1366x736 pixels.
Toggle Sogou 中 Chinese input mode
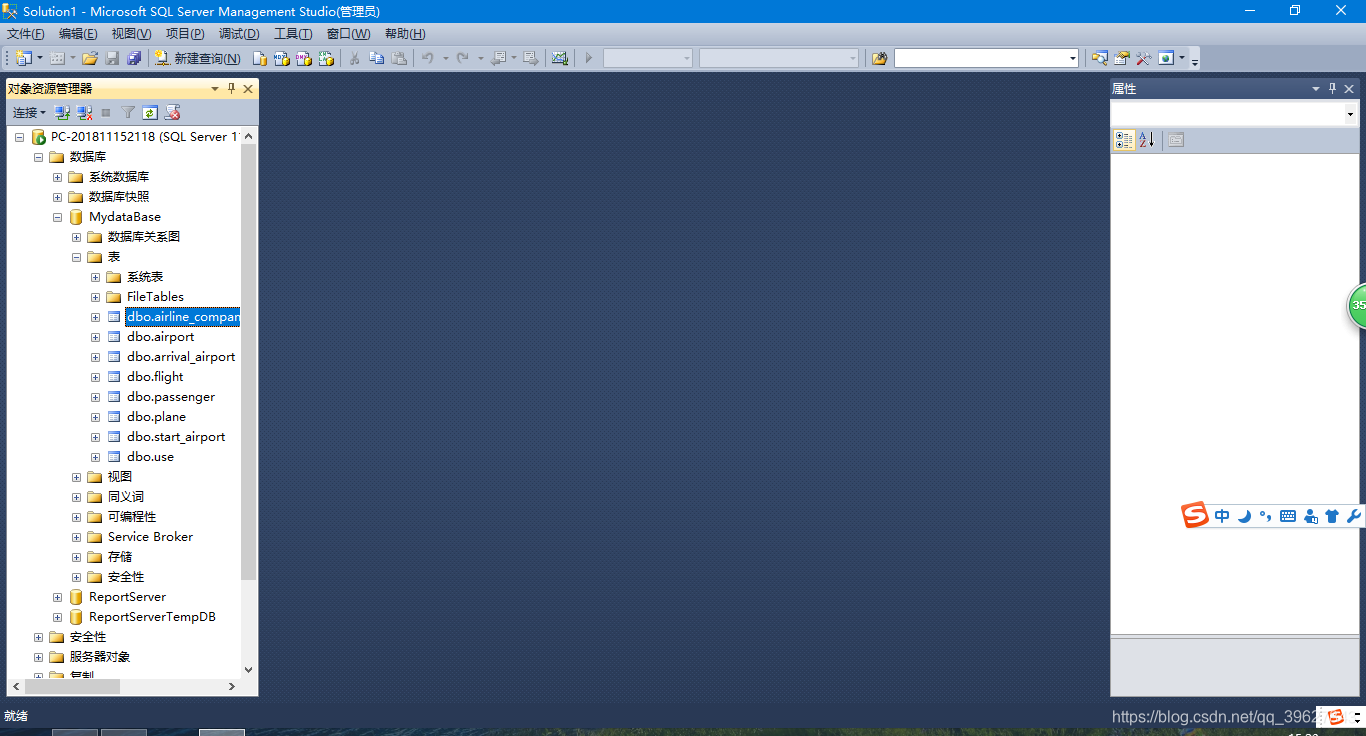(1222, 516)
